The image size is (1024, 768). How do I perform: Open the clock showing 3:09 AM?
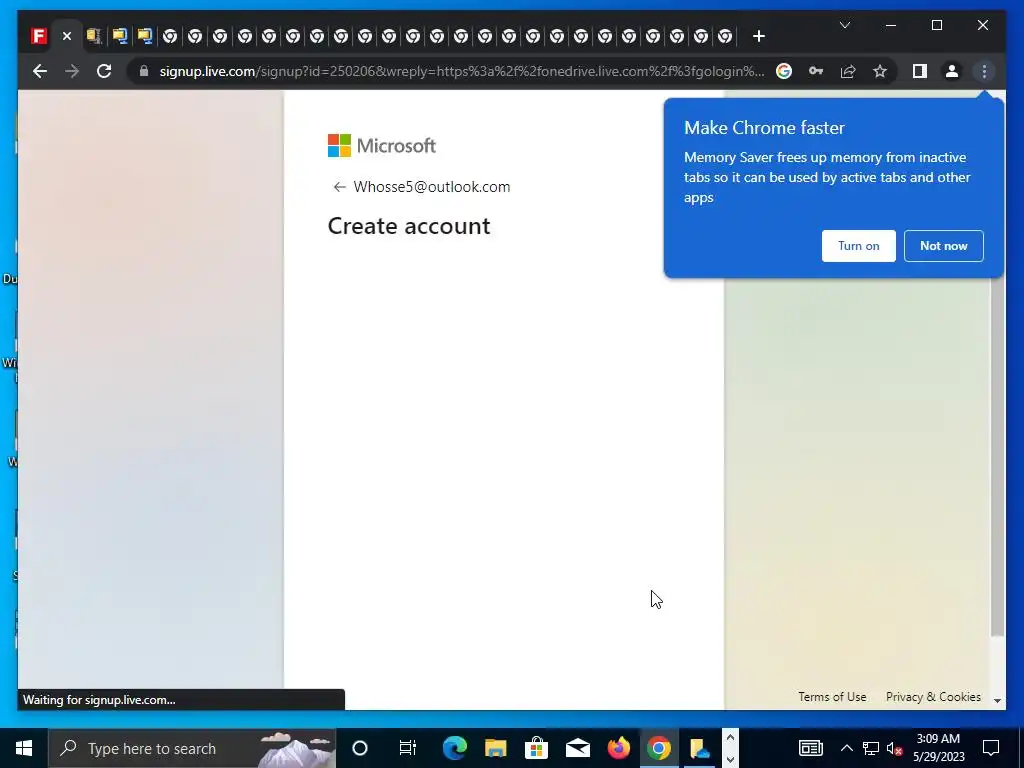[938, 748]
